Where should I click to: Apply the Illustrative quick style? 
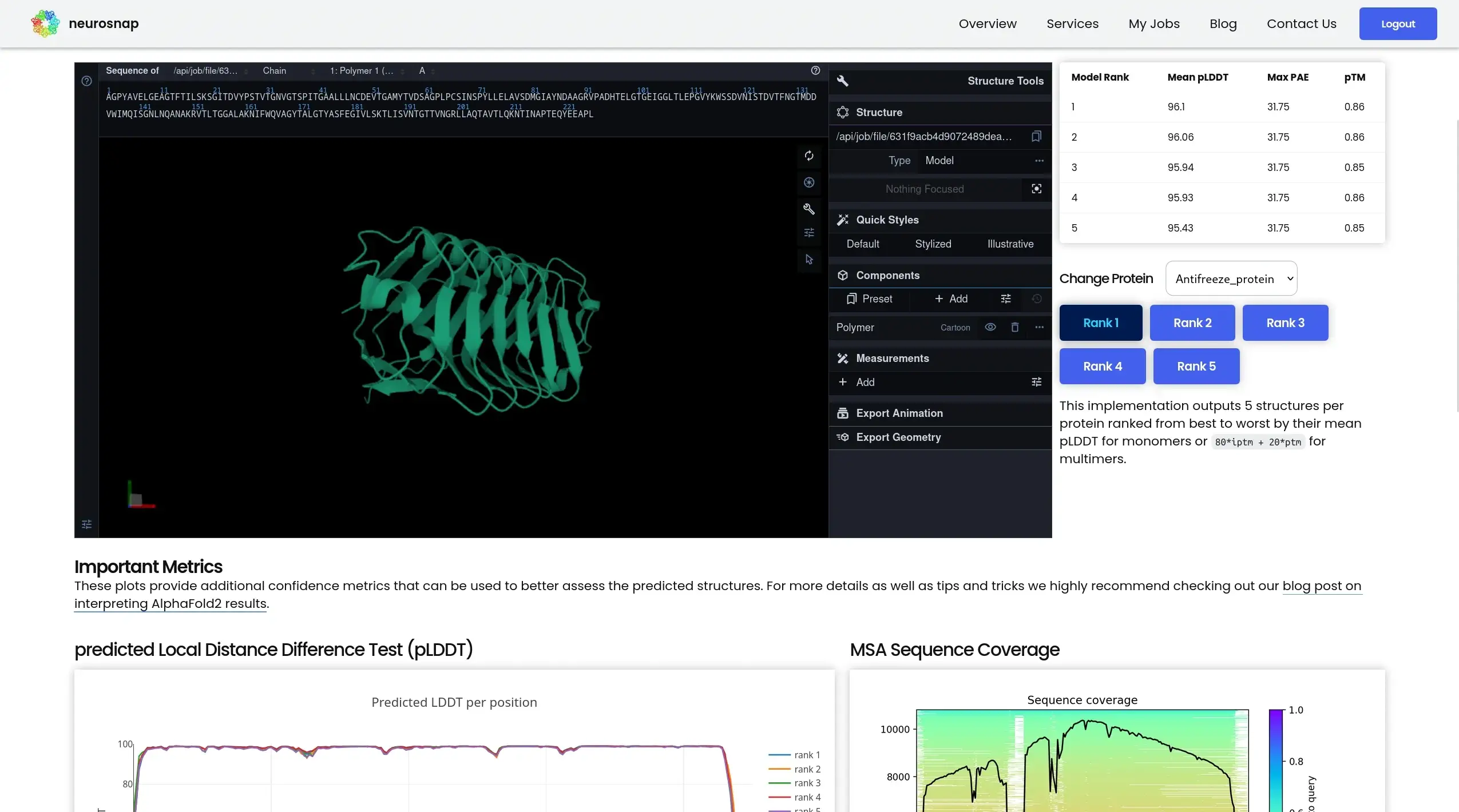pos(1010,244)
